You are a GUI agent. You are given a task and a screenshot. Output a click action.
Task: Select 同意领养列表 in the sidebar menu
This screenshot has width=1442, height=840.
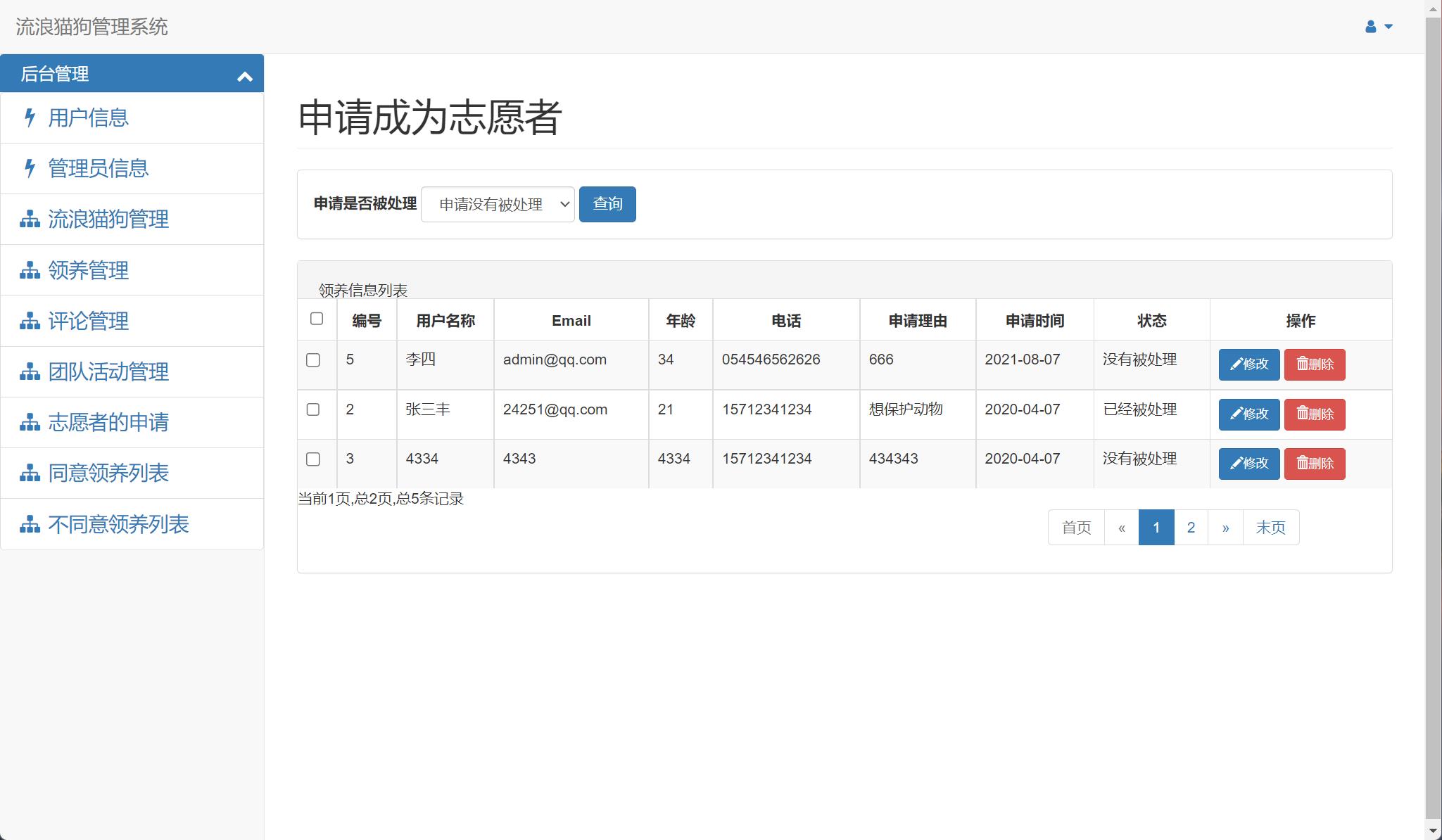tap(108, 473)
